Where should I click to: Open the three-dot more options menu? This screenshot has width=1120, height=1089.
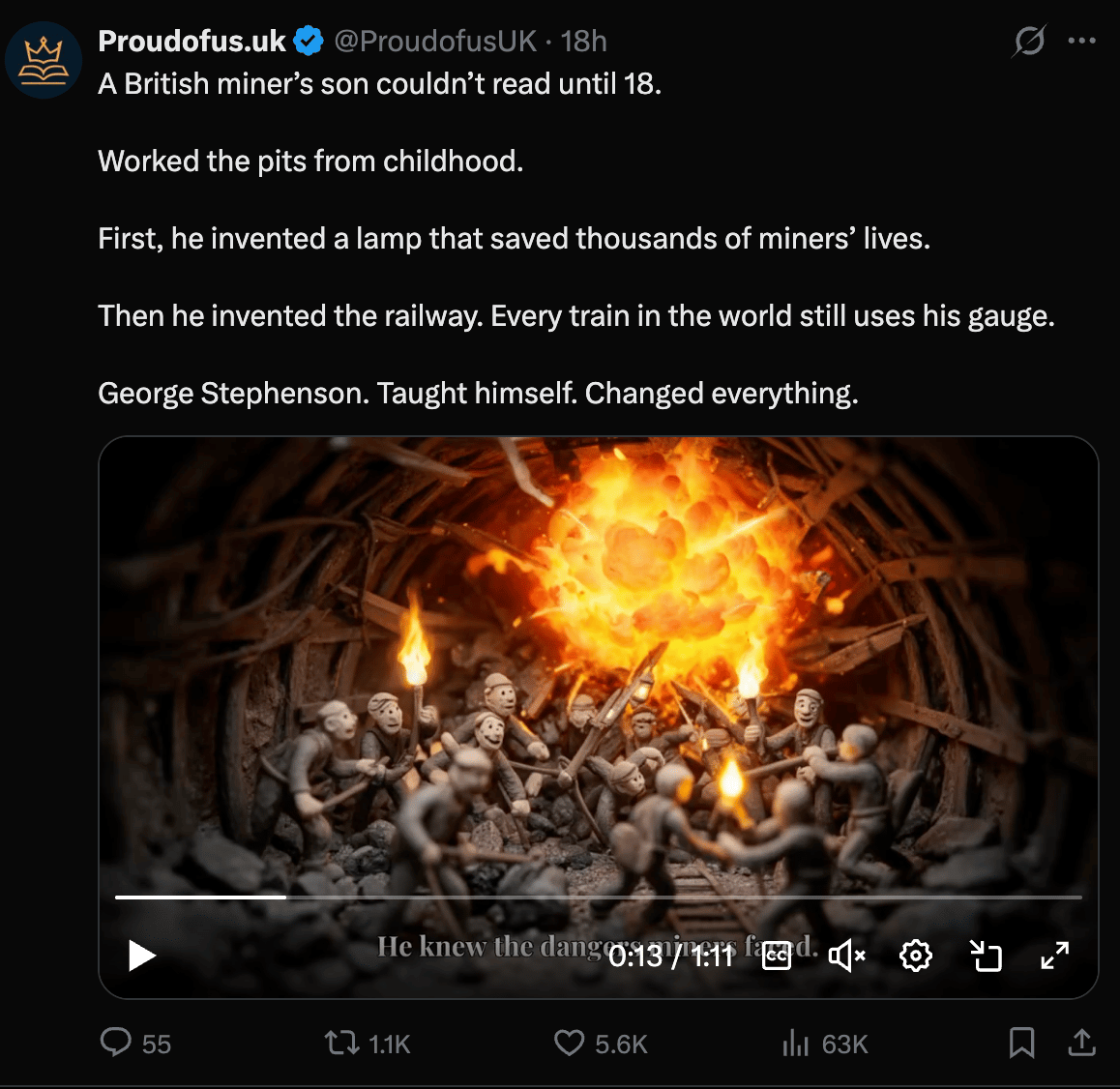(1081, 42)
